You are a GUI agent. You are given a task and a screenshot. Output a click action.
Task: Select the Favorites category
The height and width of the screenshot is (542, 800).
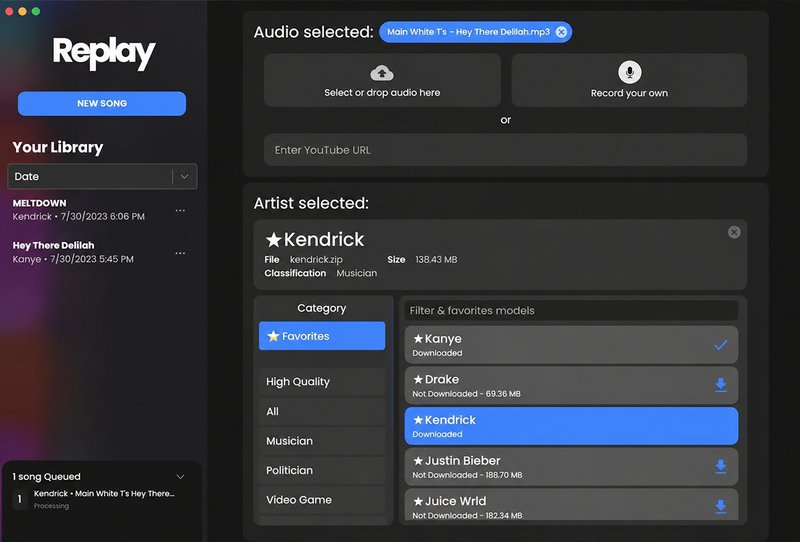322,336
